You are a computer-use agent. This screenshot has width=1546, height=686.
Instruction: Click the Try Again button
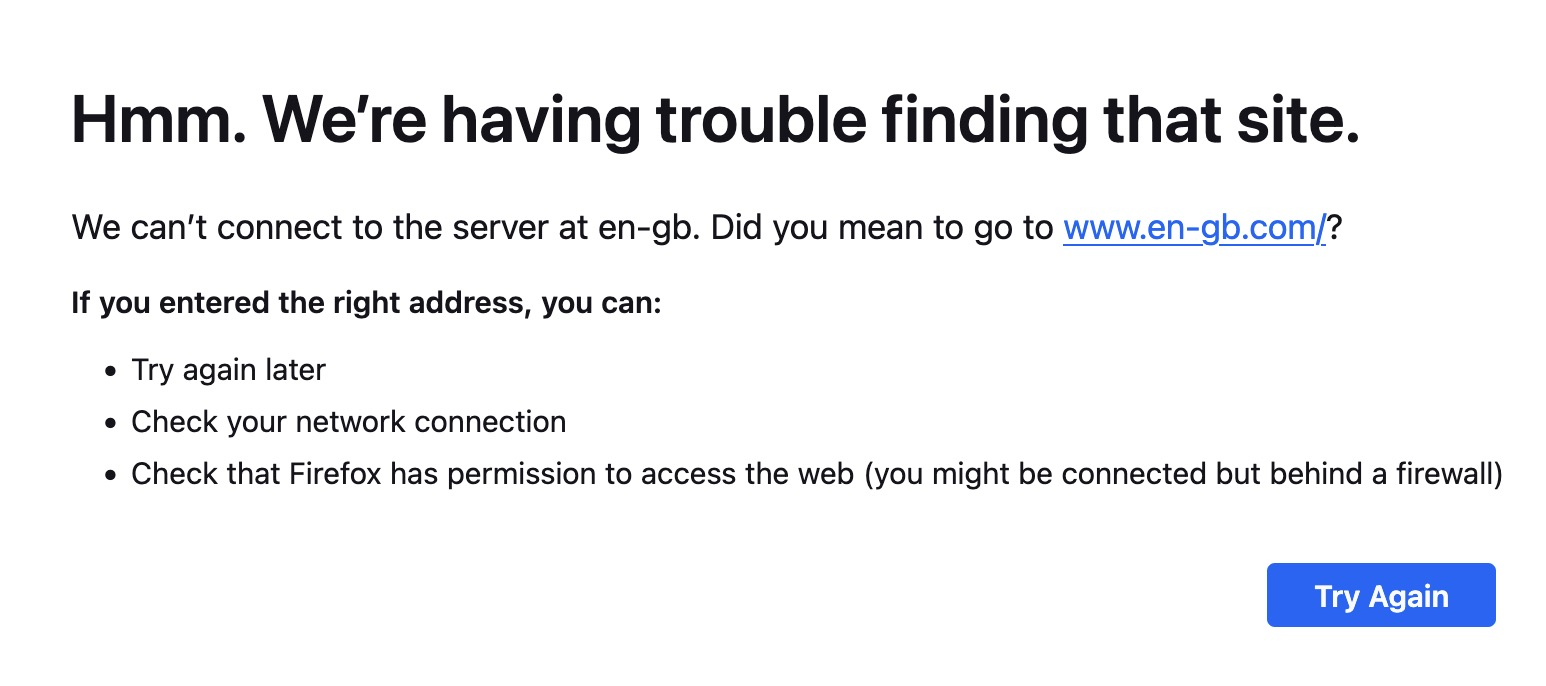tap(1380, 596)
